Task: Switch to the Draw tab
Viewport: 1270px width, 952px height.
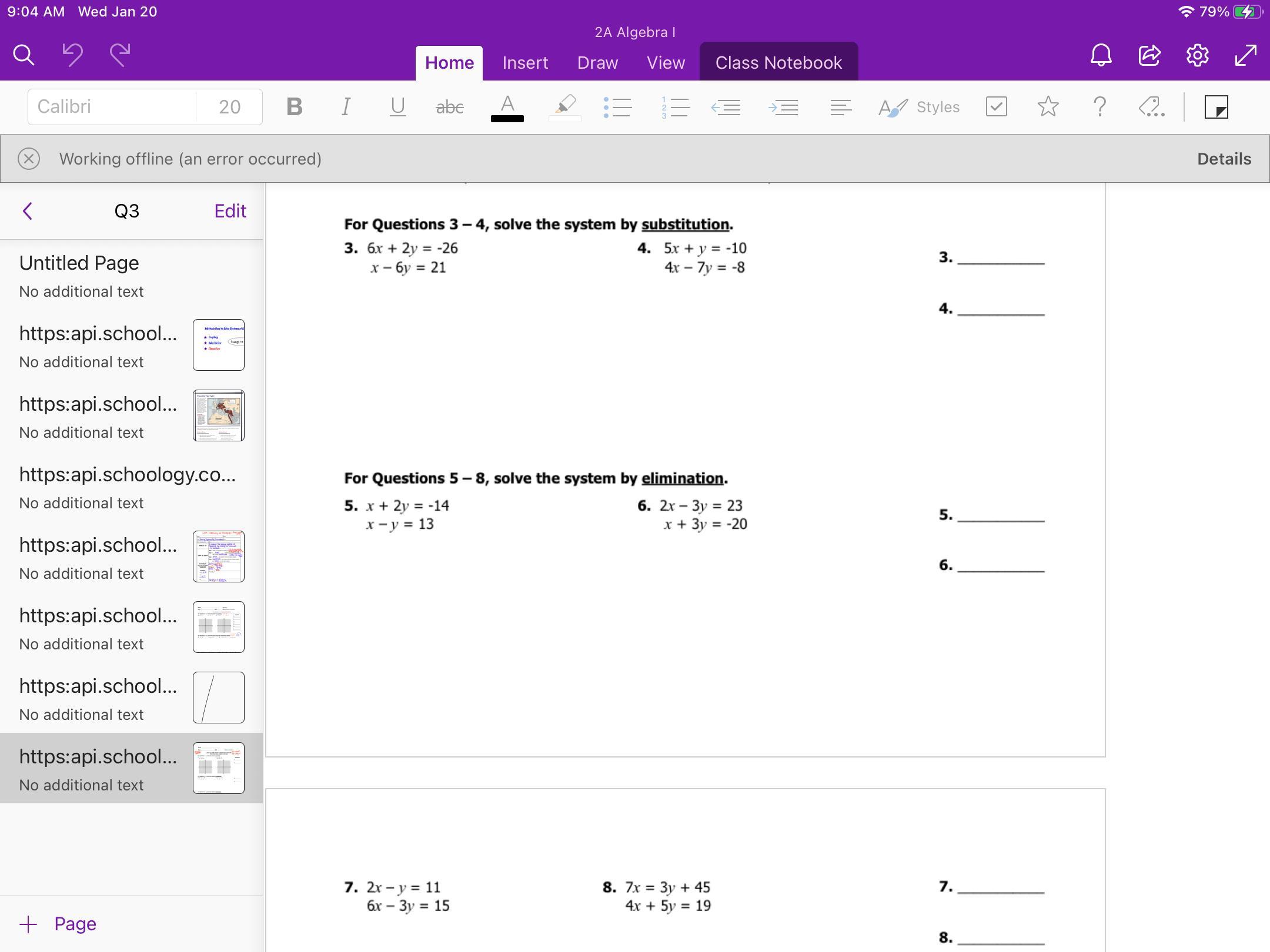Action: (x=597, y=62)
